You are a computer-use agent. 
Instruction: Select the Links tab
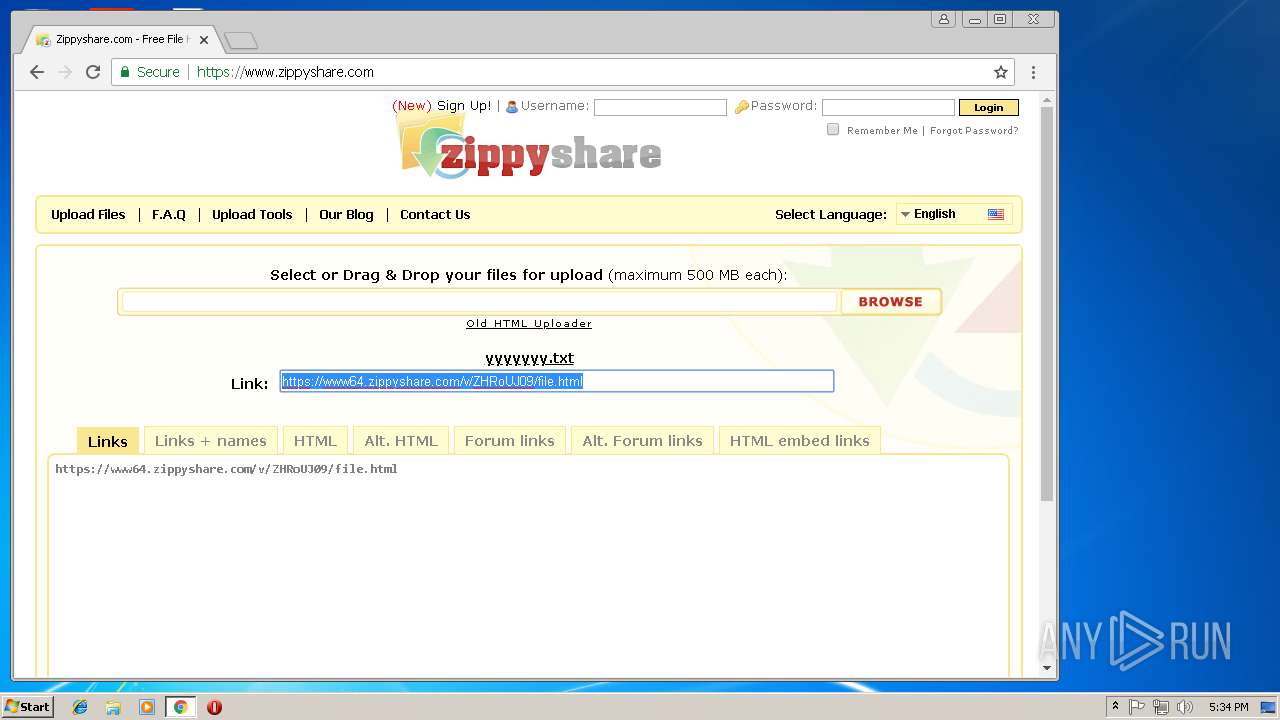tap(107, 441)
